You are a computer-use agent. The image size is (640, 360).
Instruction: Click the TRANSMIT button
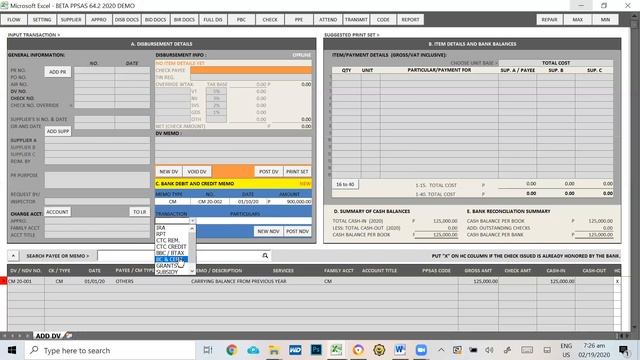[356, 20]
